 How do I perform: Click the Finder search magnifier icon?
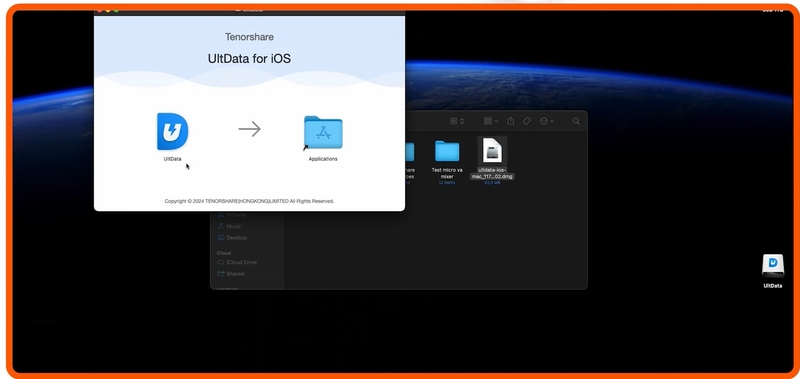click(x=576, y=121)
